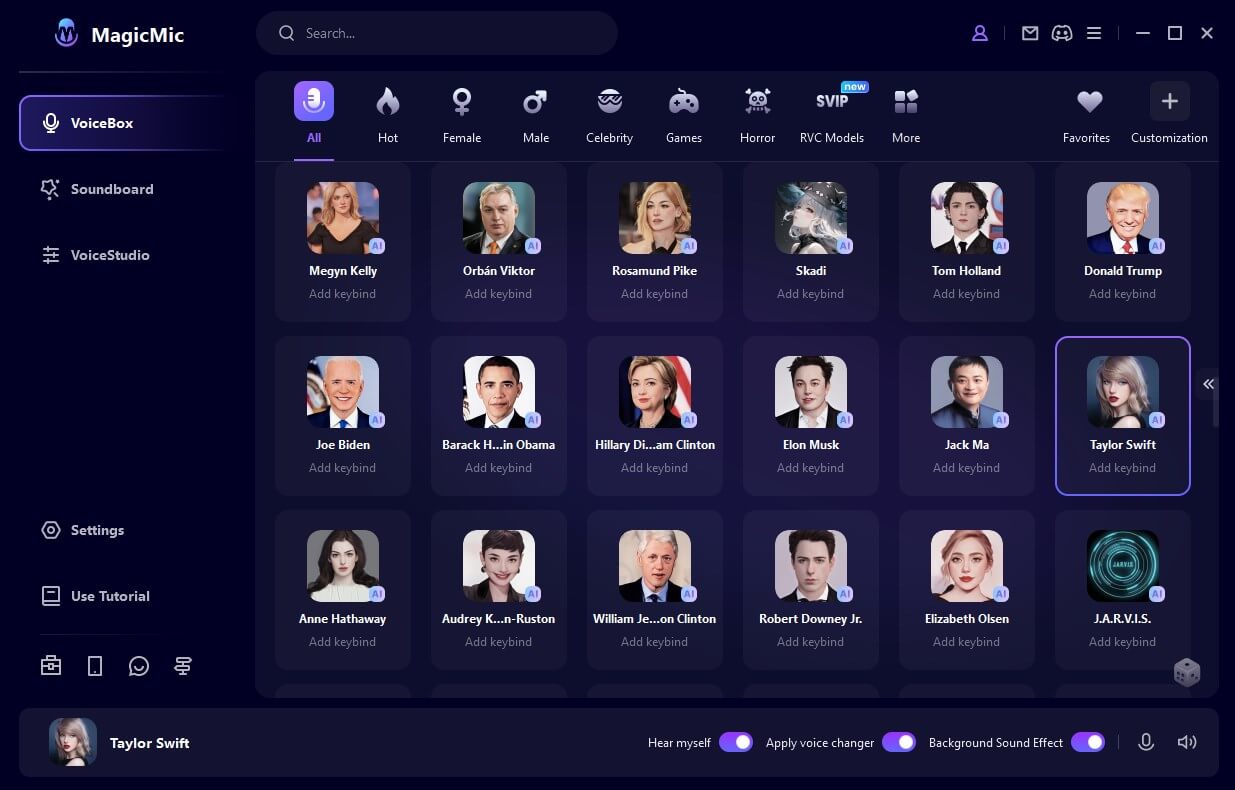Click the dice random voice icon
1235x790 pixels.
(x=1186, y=672)
